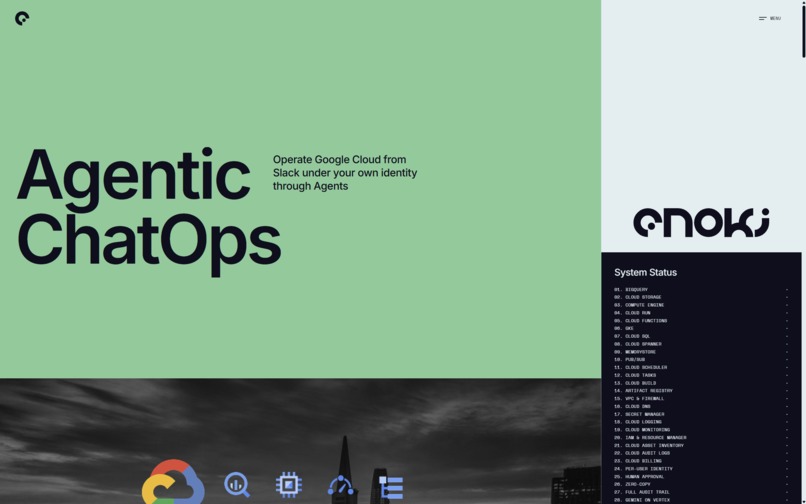Click the BigQuery magnifier icon
Screen dimensions: 806x504
click(237, 485)
